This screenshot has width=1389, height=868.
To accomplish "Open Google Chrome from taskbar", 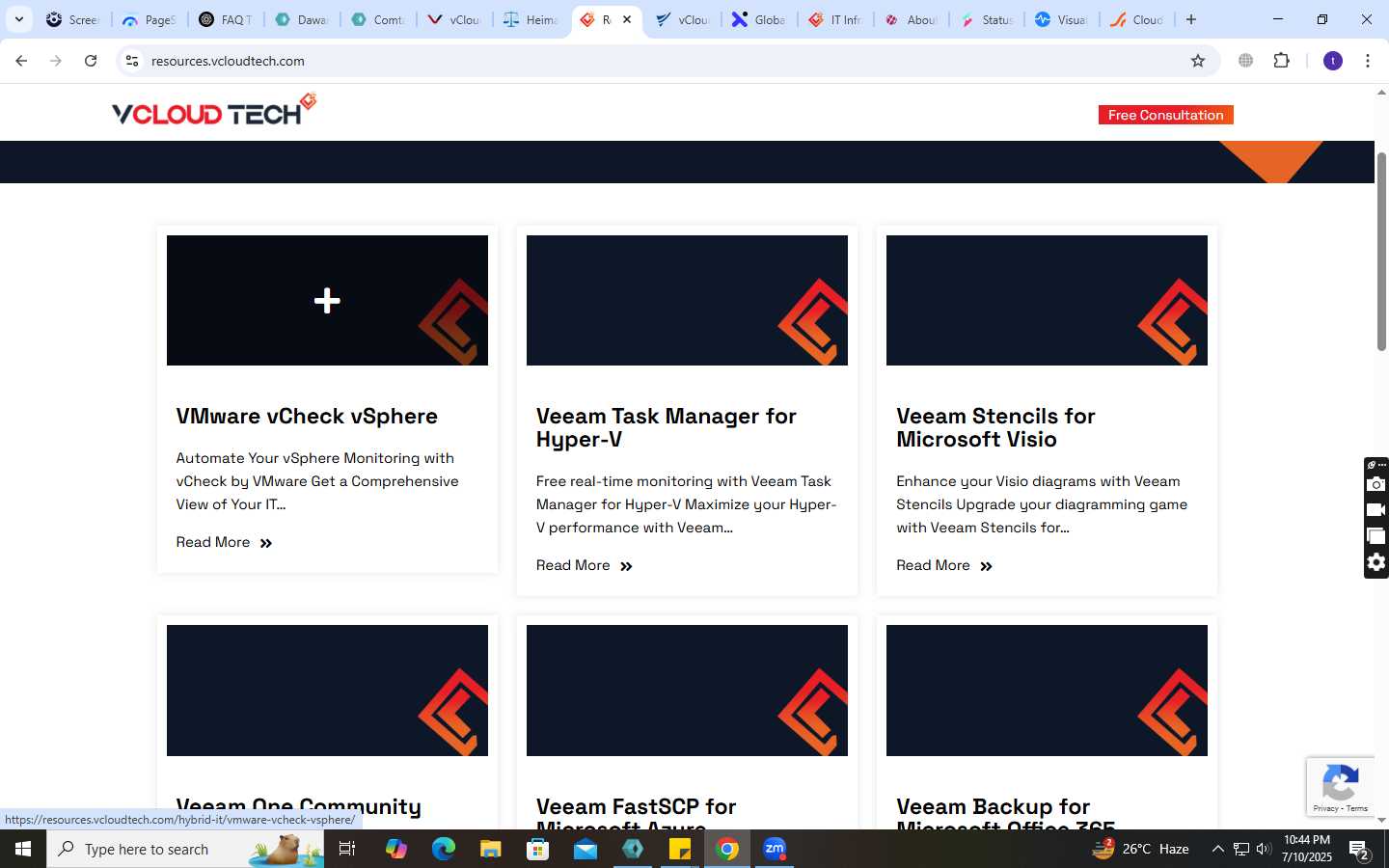I will coord(727,849).
